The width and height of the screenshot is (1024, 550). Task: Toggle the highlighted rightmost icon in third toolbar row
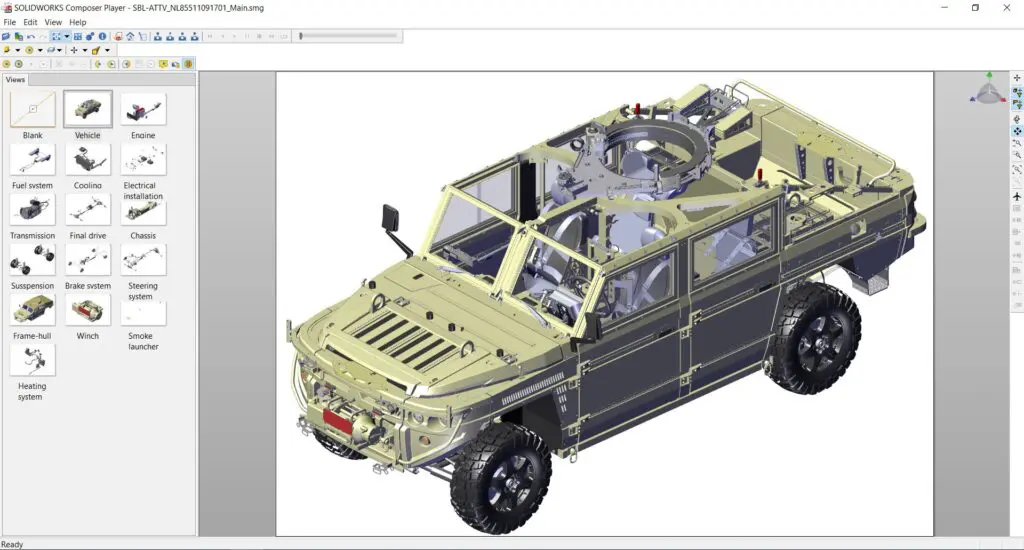(x=188, y=64)
